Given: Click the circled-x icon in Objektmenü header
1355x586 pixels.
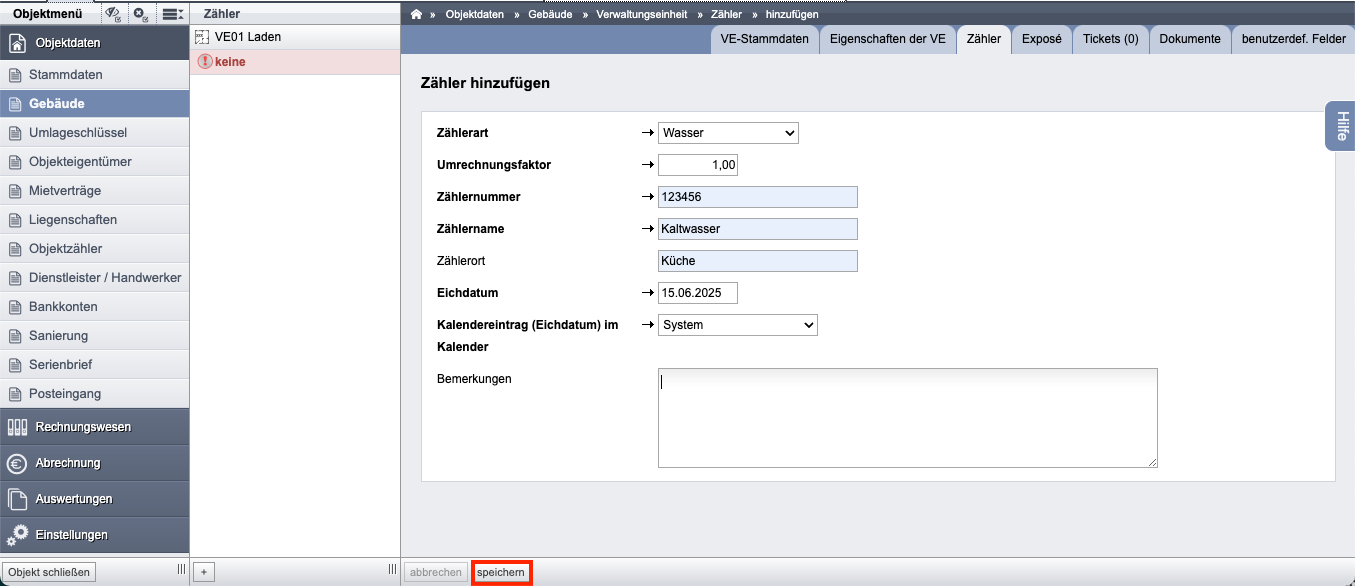Looking at the screenshot, I should (141, 14).
